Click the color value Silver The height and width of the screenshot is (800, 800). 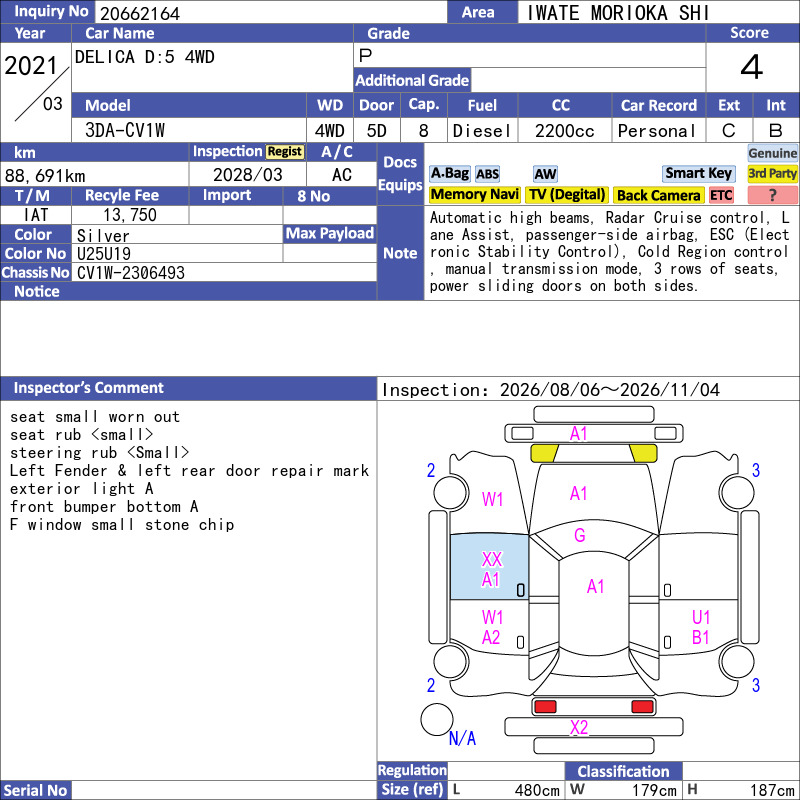103,236
